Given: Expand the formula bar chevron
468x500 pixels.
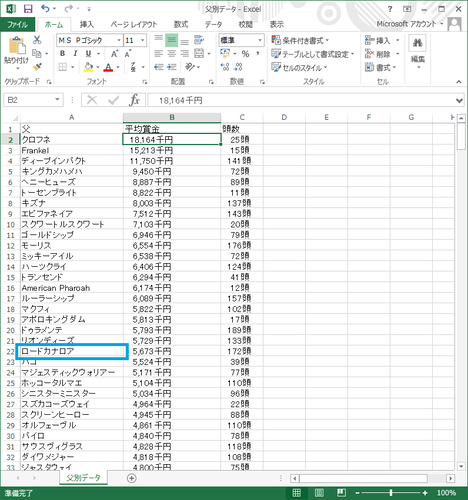Looking at the screenshot, I should tap(459, 100).
